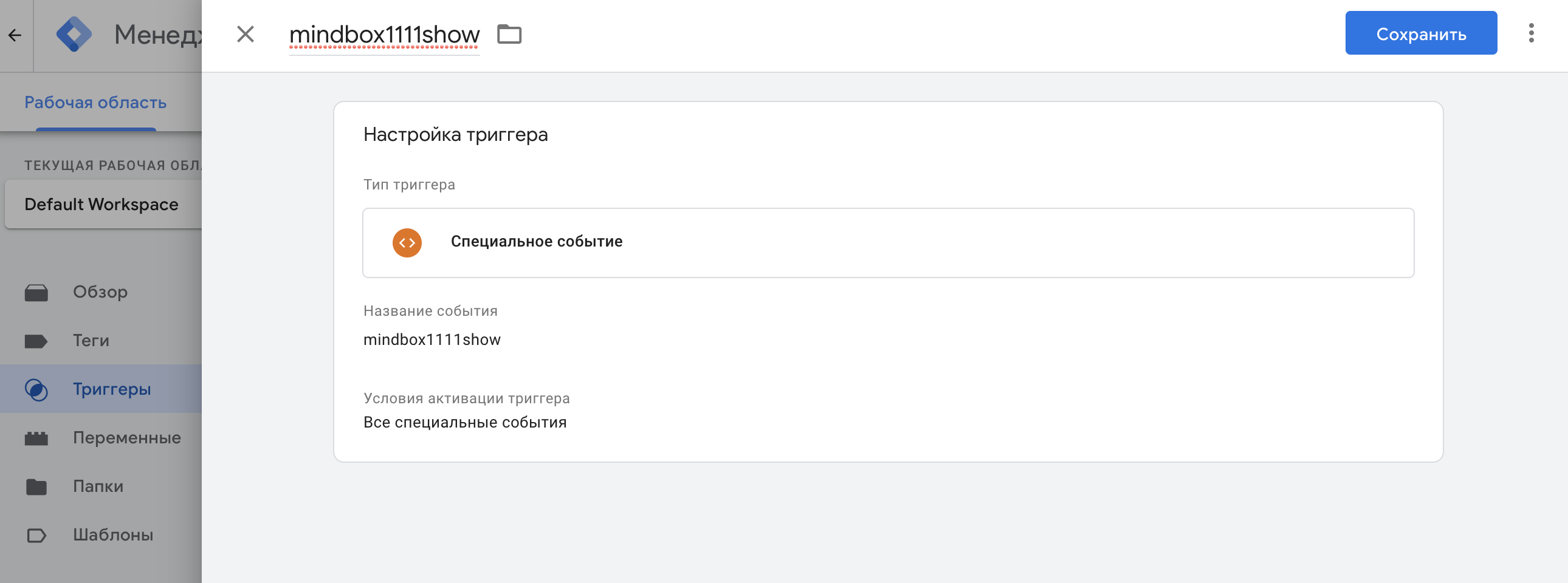
Task: Choose folder icon next to trigger name
Action: 509,35
